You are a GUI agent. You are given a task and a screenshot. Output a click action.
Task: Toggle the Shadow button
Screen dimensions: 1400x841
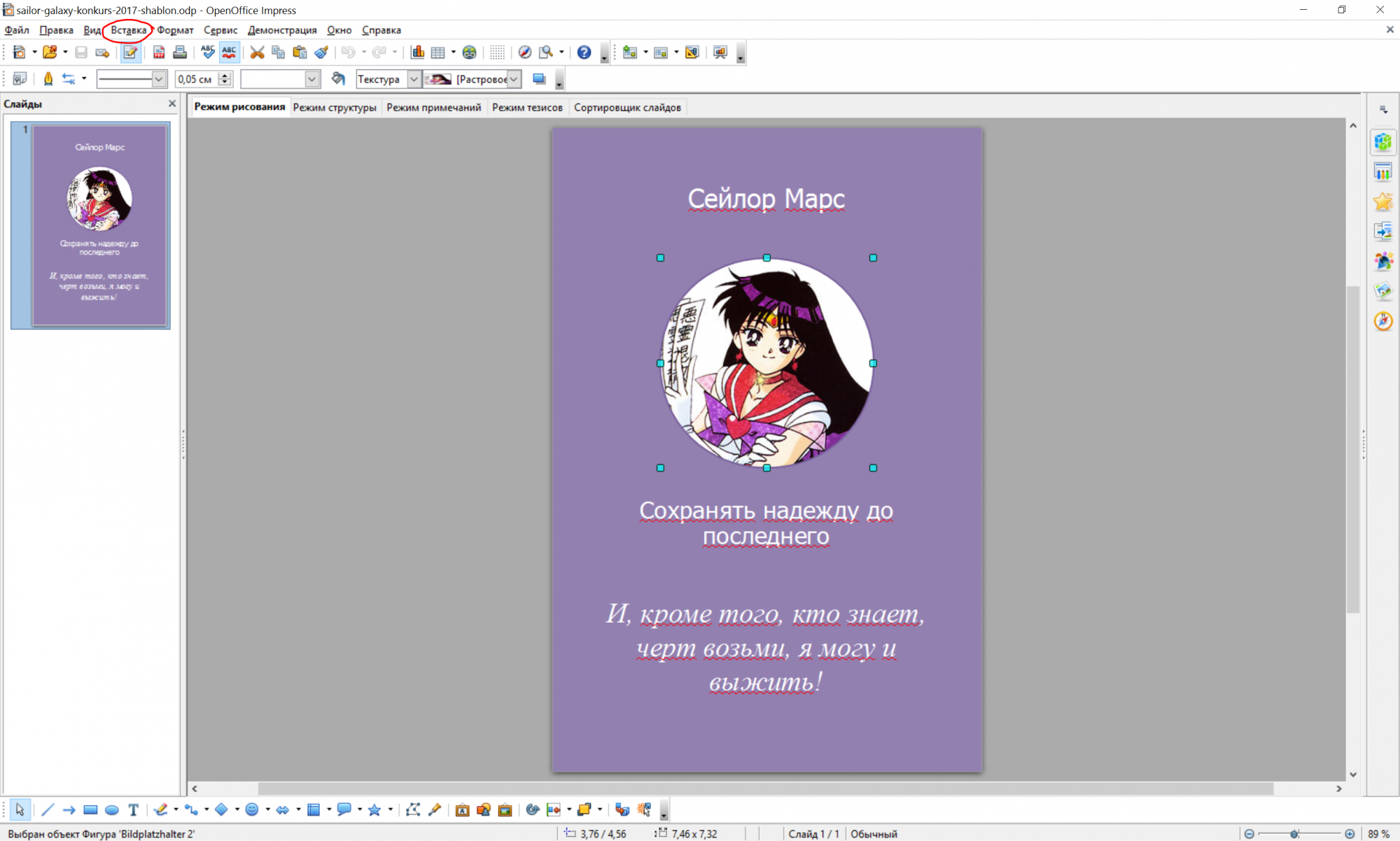point(539,79)
